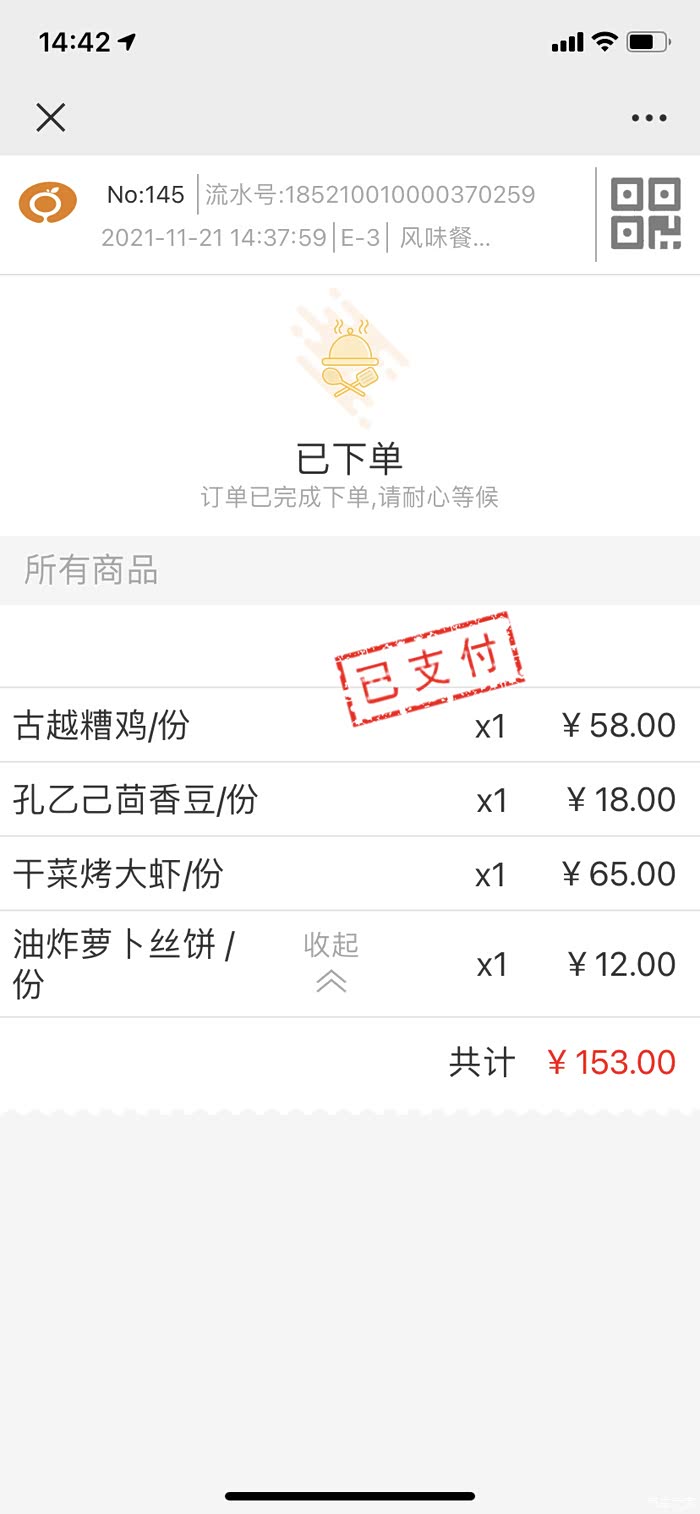Tap the 共计 ¥153.00 total amount
700x1514 pixels.
click(611, 1062)
